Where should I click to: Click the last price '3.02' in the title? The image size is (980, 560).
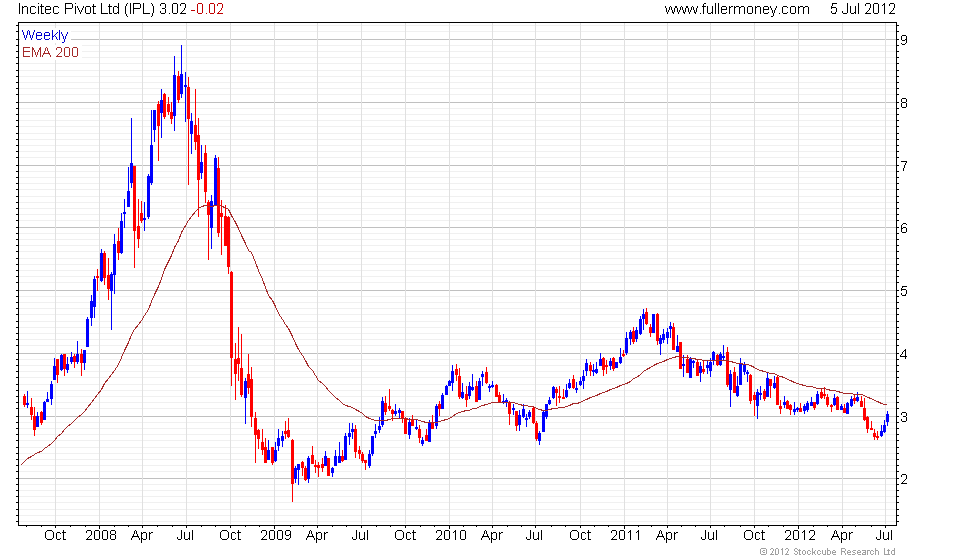tap(172, 9)
